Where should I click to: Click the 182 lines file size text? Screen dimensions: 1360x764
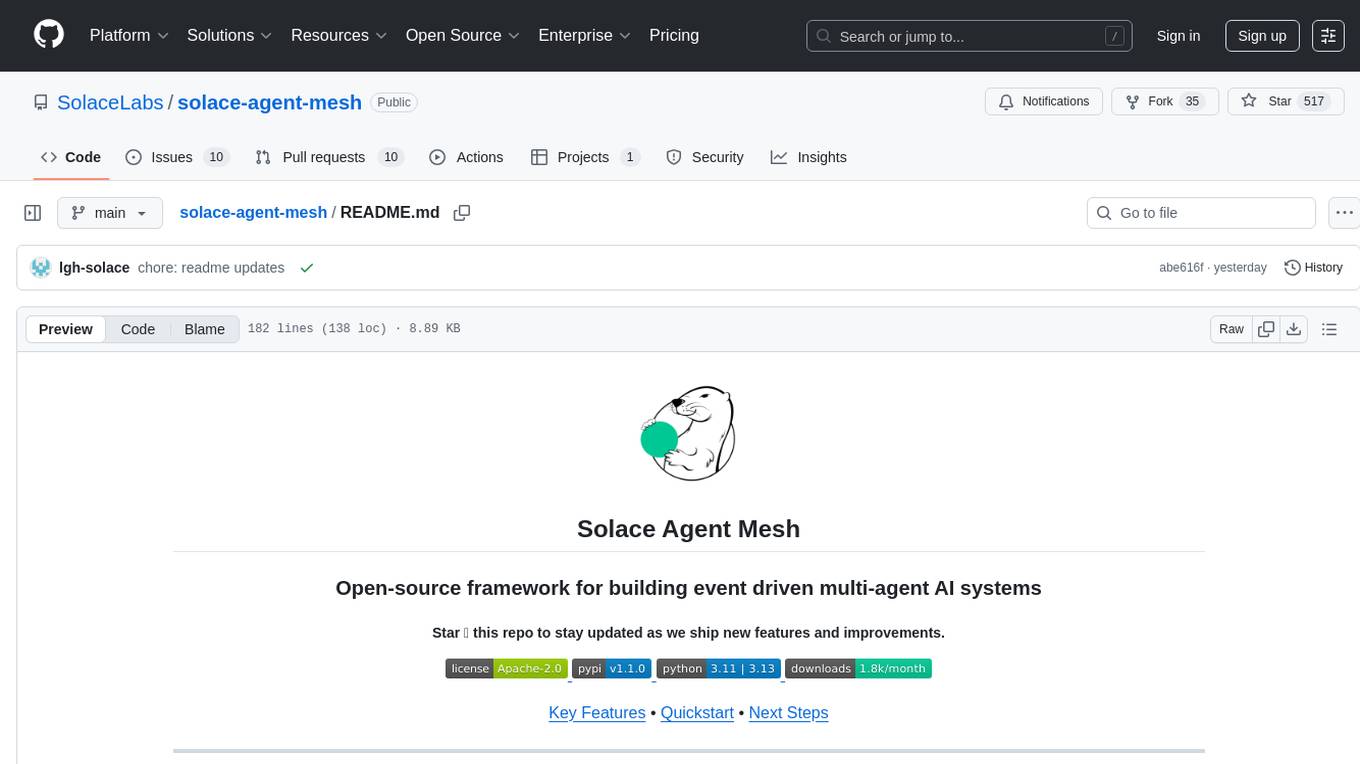(353, 329)
